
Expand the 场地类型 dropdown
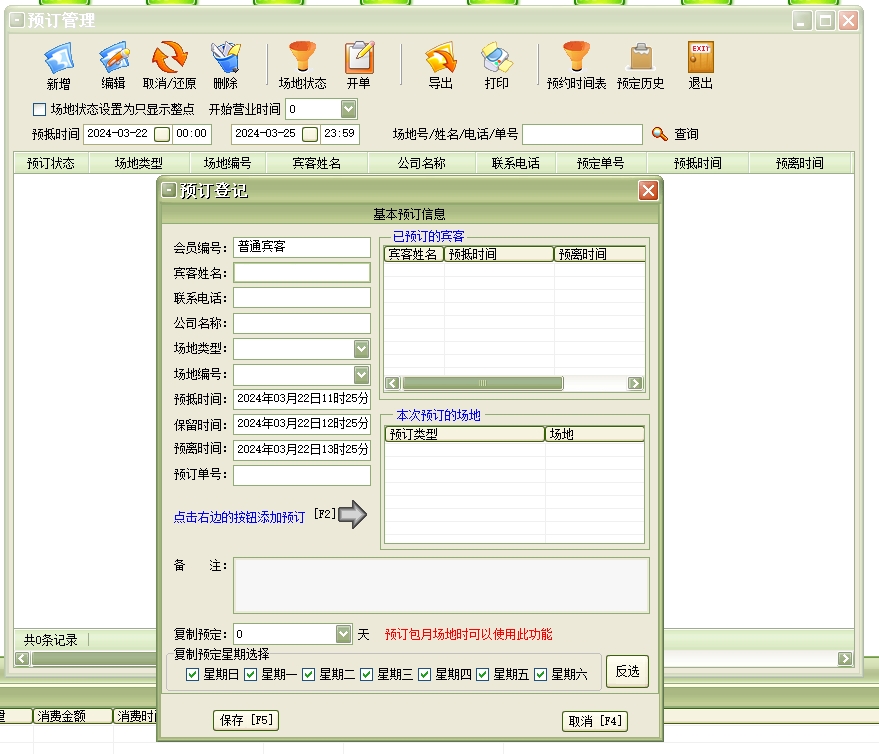coord(361,349)
